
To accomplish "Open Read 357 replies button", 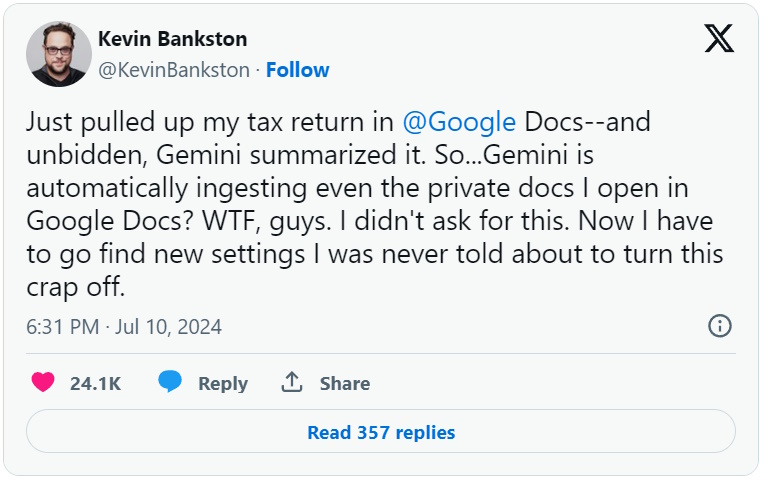I will (381, 432).
